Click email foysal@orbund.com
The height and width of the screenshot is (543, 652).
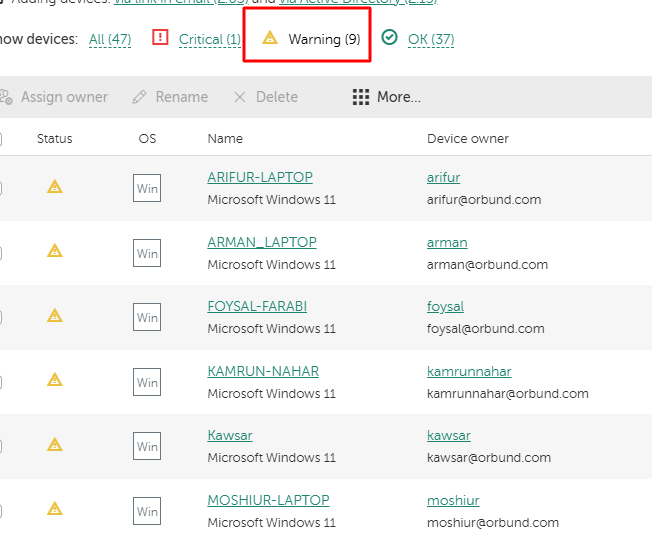click(x=486, y=329)
